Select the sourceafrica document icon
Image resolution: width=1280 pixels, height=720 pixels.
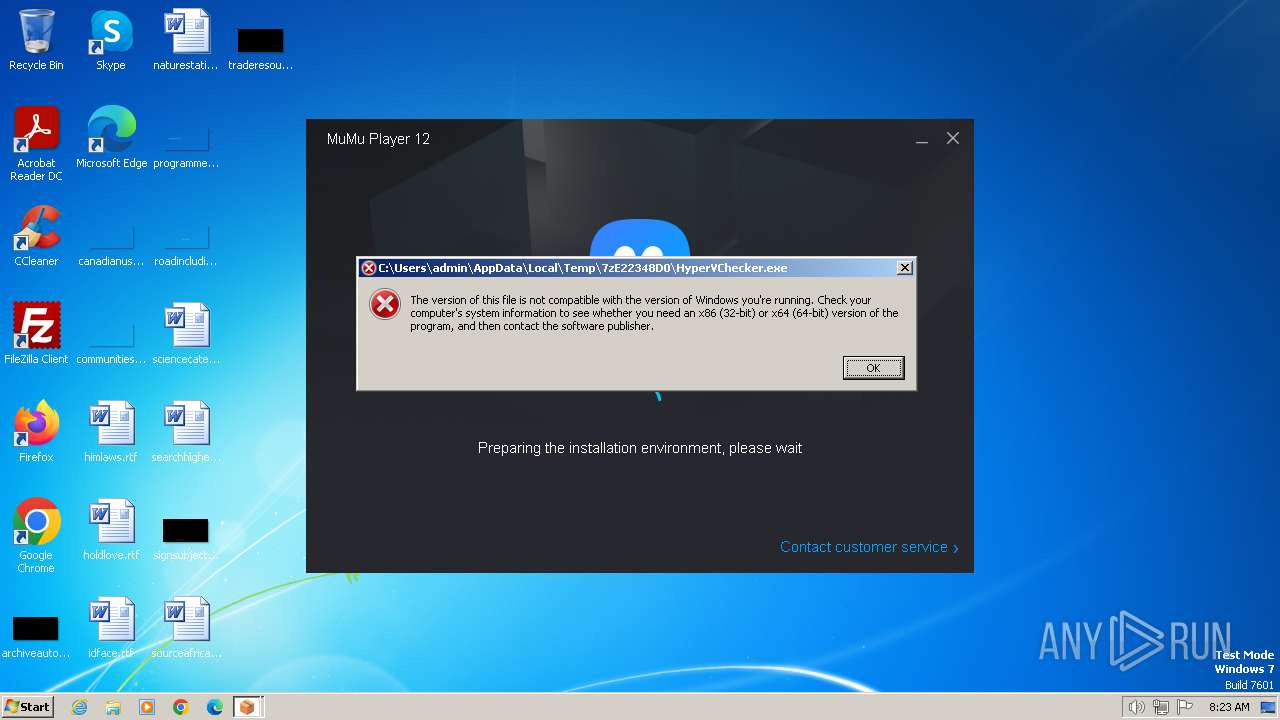point(186,628)
